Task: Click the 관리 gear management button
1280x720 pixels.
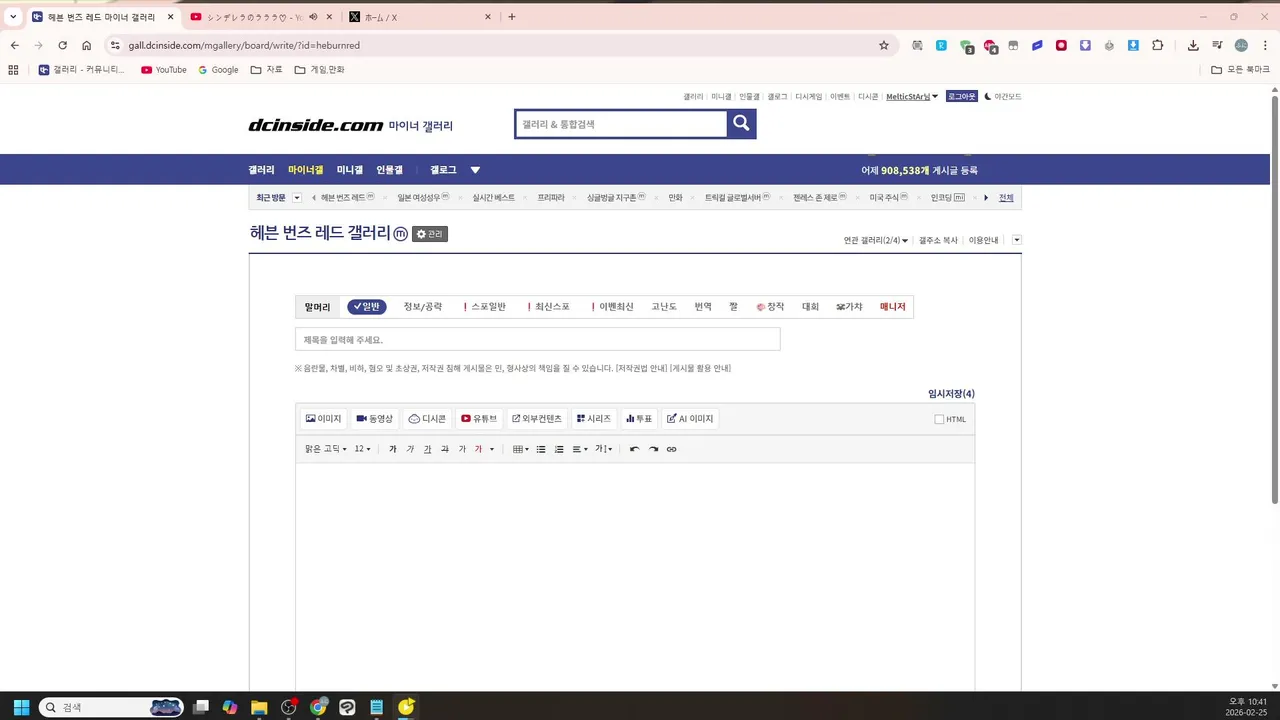Action: pyautogui.click(x=430, y=234)
